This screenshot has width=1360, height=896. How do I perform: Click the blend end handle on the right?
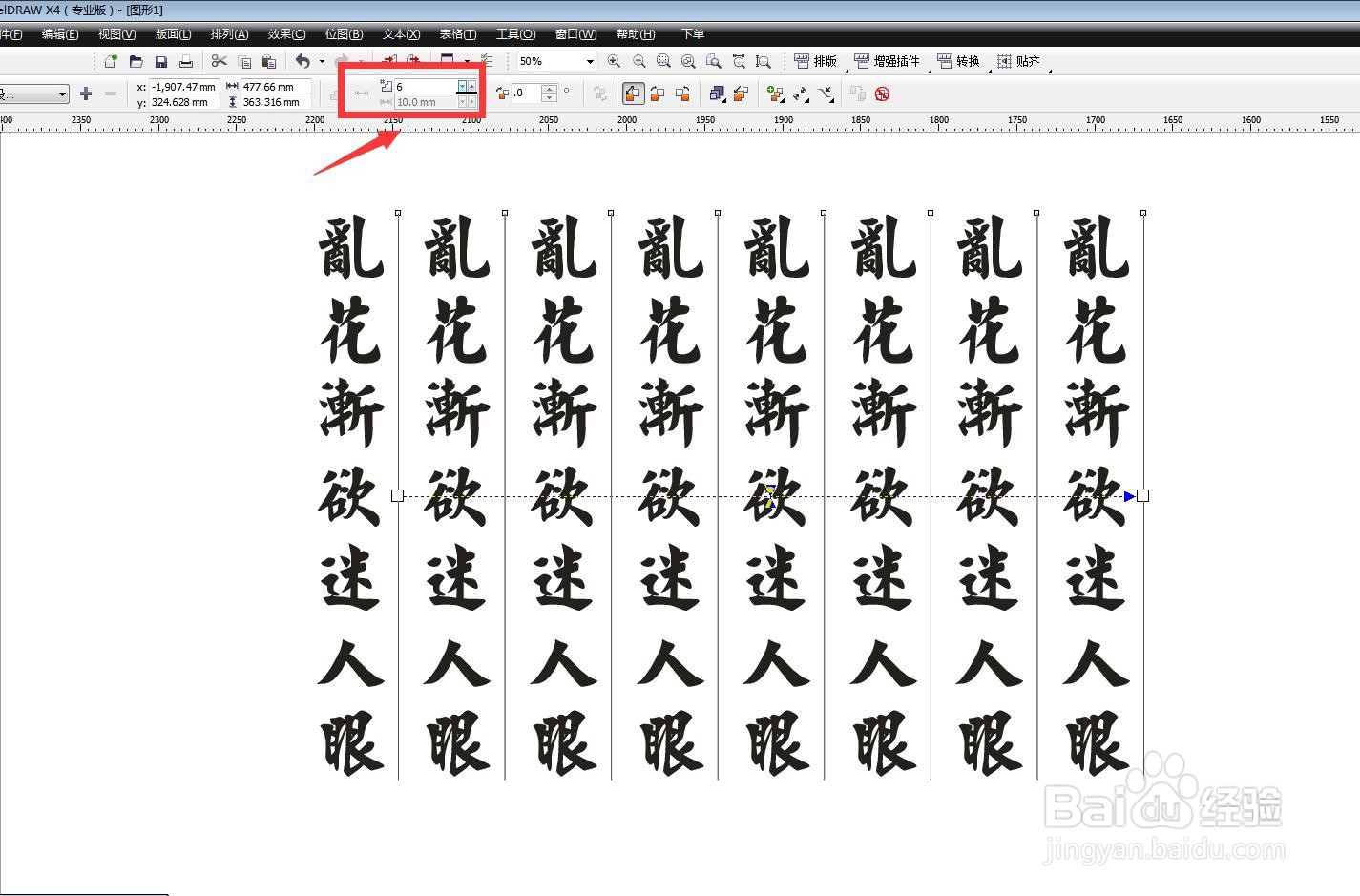1142,495
